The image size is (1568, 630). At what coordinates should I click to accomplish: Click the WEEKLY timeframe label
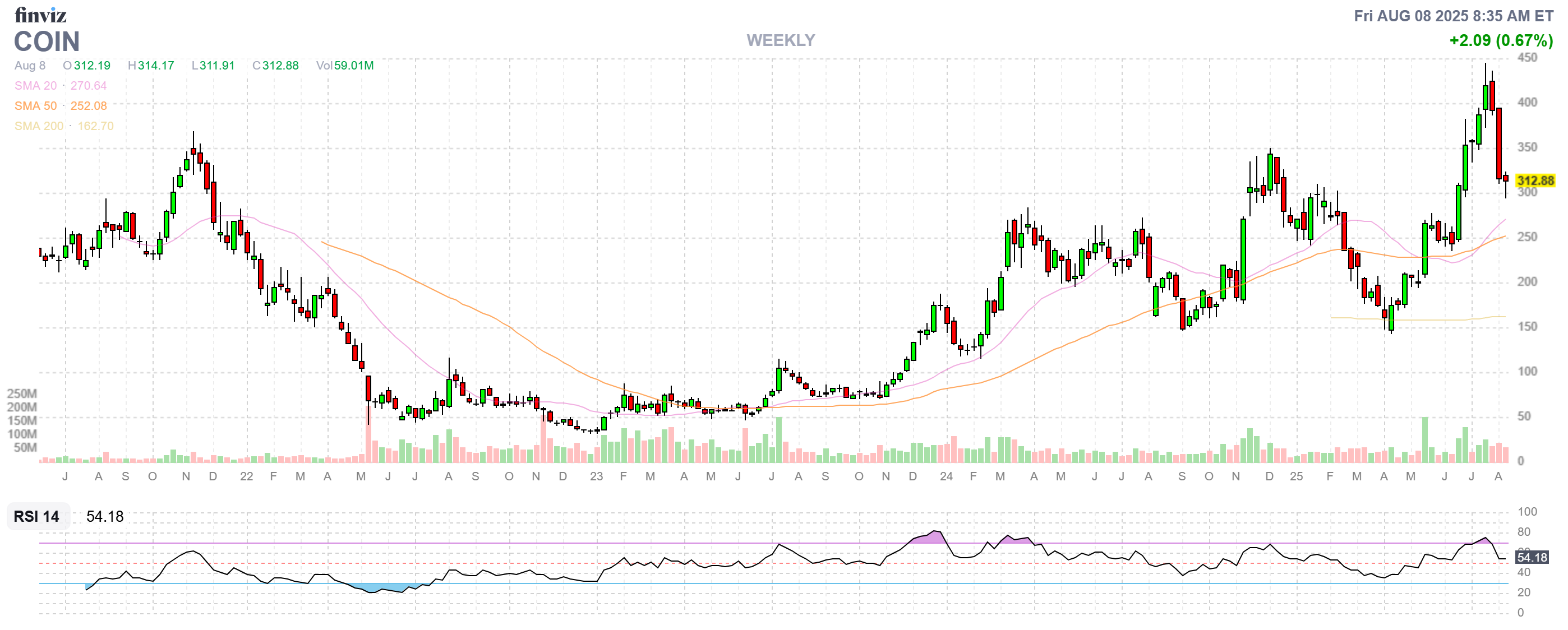780,40
